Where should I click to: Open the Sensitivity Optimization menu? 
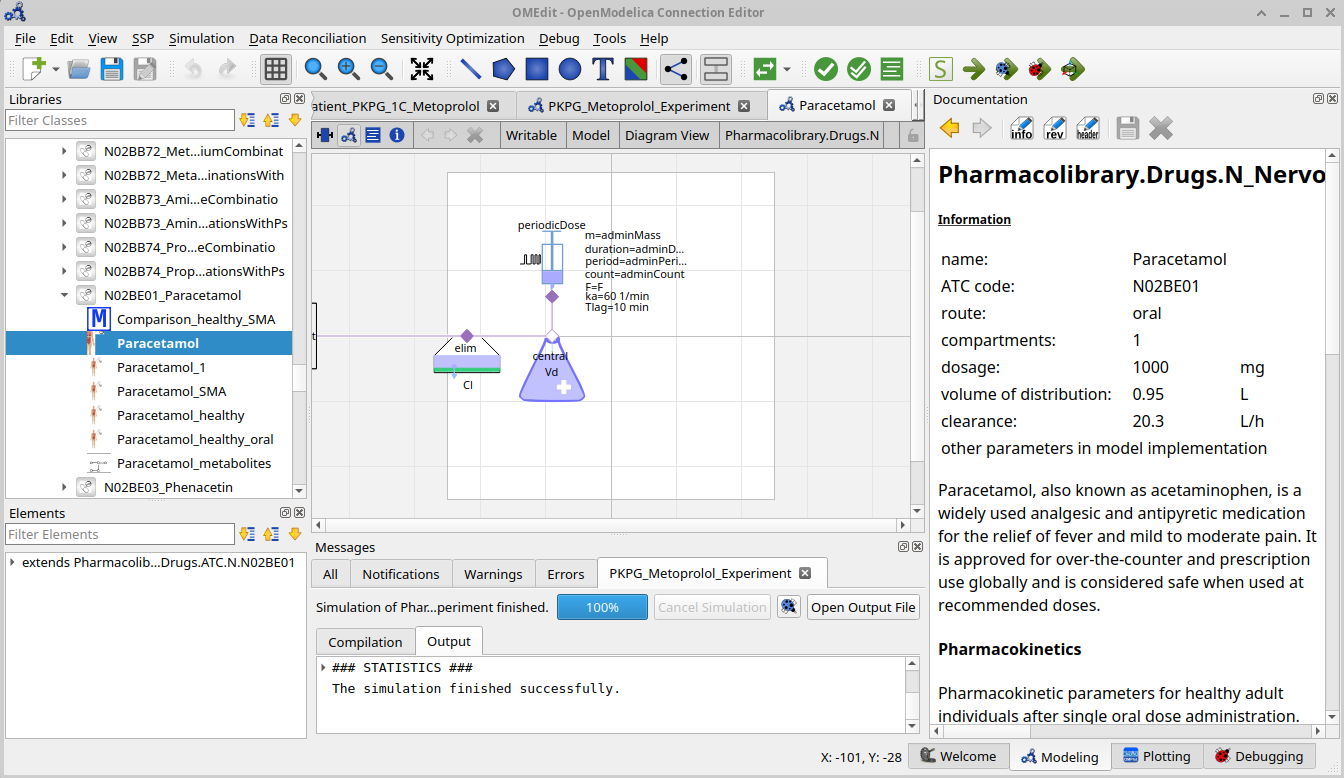click(452, 38)
